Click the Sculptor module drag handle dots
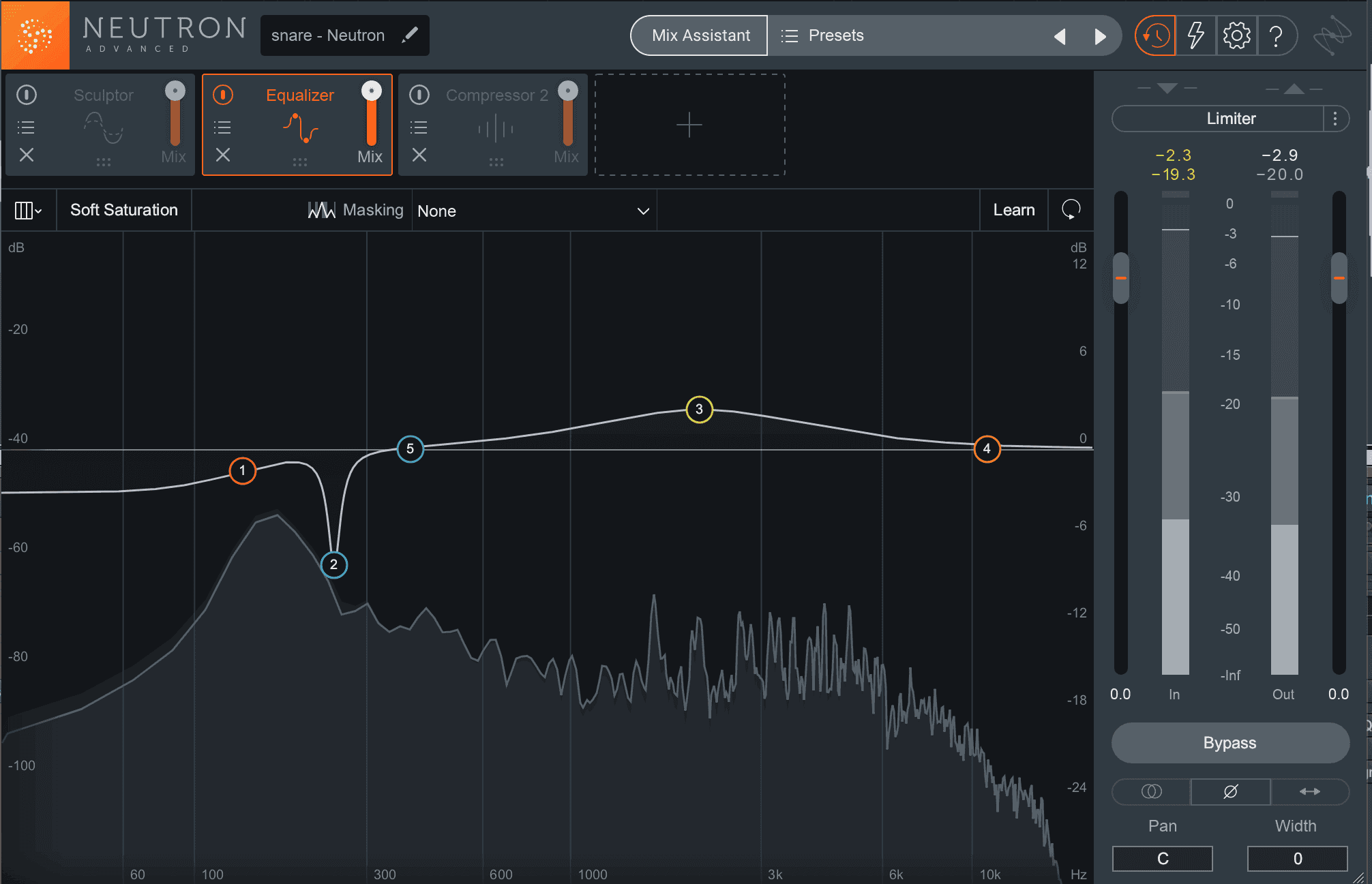Viewport: 1372px width, 884px height. pyautogui.click(x=104, y=162)
